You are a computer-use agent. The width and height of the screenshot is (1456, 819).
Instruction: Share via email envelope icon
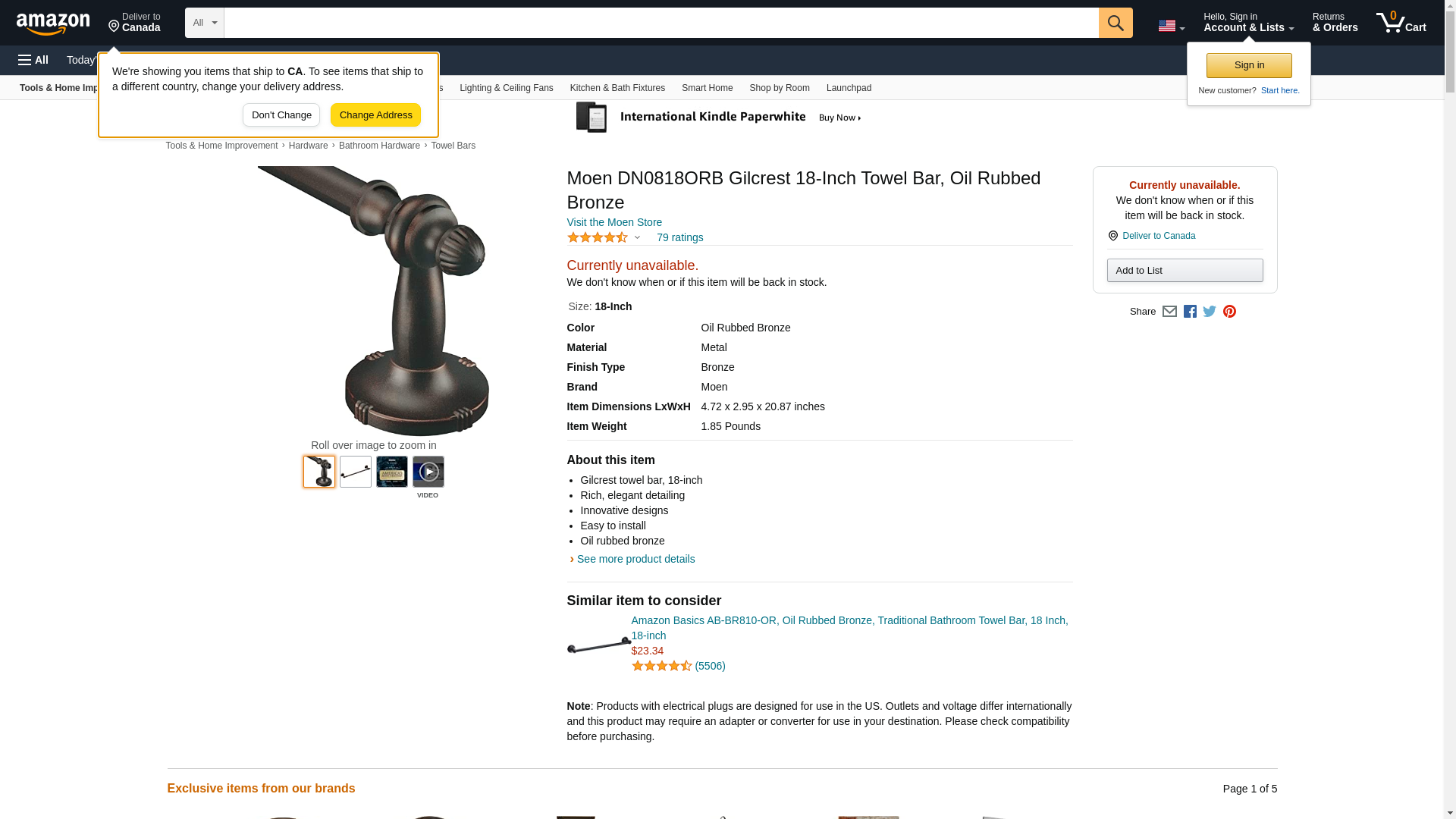coord(1169,312)
